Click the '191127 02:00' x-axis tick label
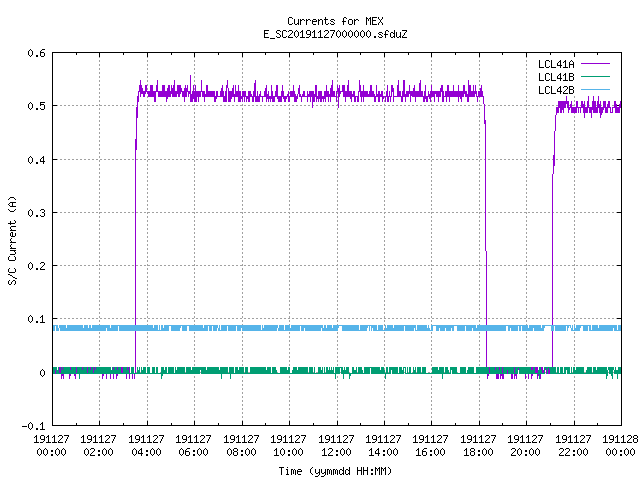 (98, 446)
